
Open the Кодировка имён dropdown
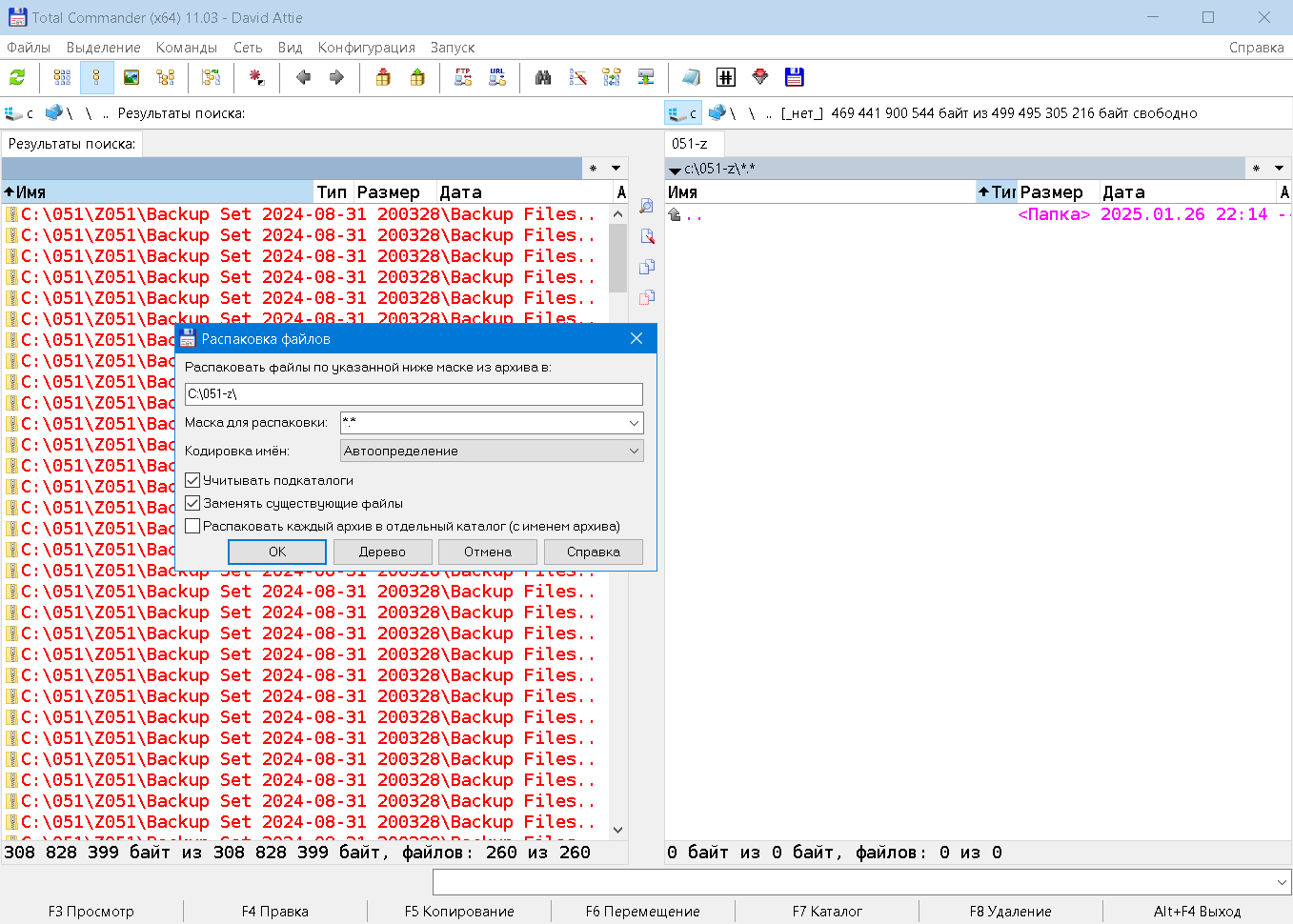click(x=631, y=450)
